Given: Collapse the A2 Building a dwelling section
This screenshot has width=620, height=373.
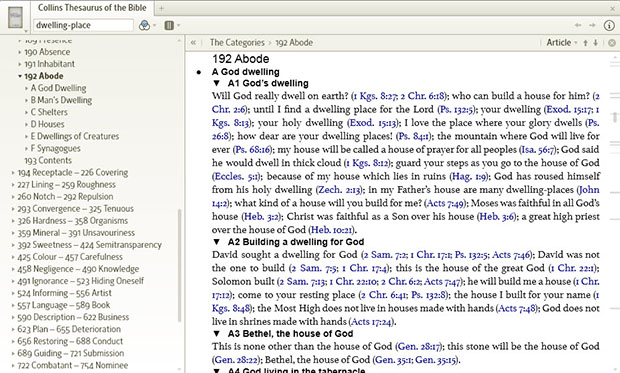Looking at the screenshot, I should click(x=216, y=242).
